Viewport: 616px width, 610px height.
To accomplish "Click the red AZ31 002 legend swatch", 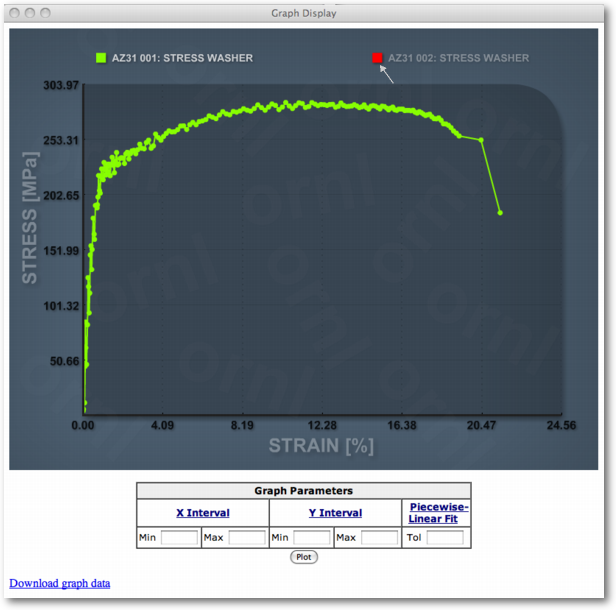I will pos(377,58).
